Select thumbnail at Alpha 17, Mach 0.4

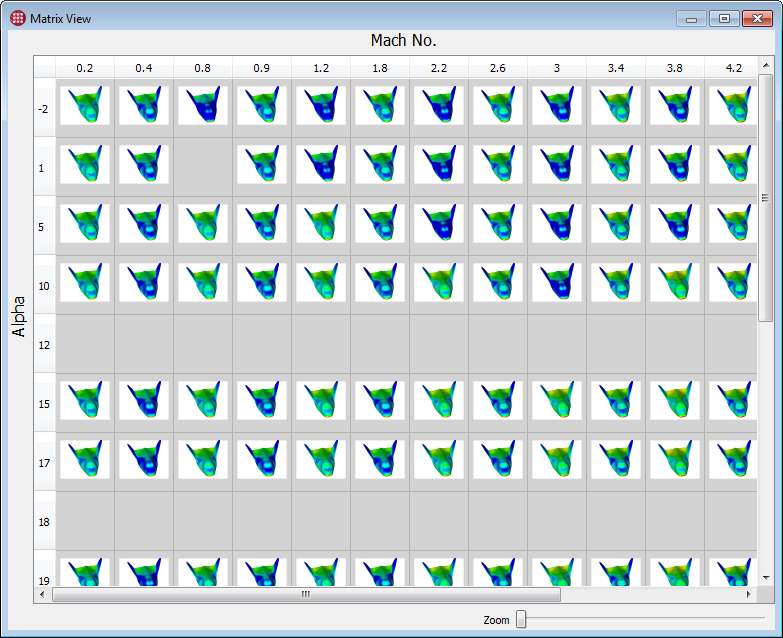coord(144,459)
